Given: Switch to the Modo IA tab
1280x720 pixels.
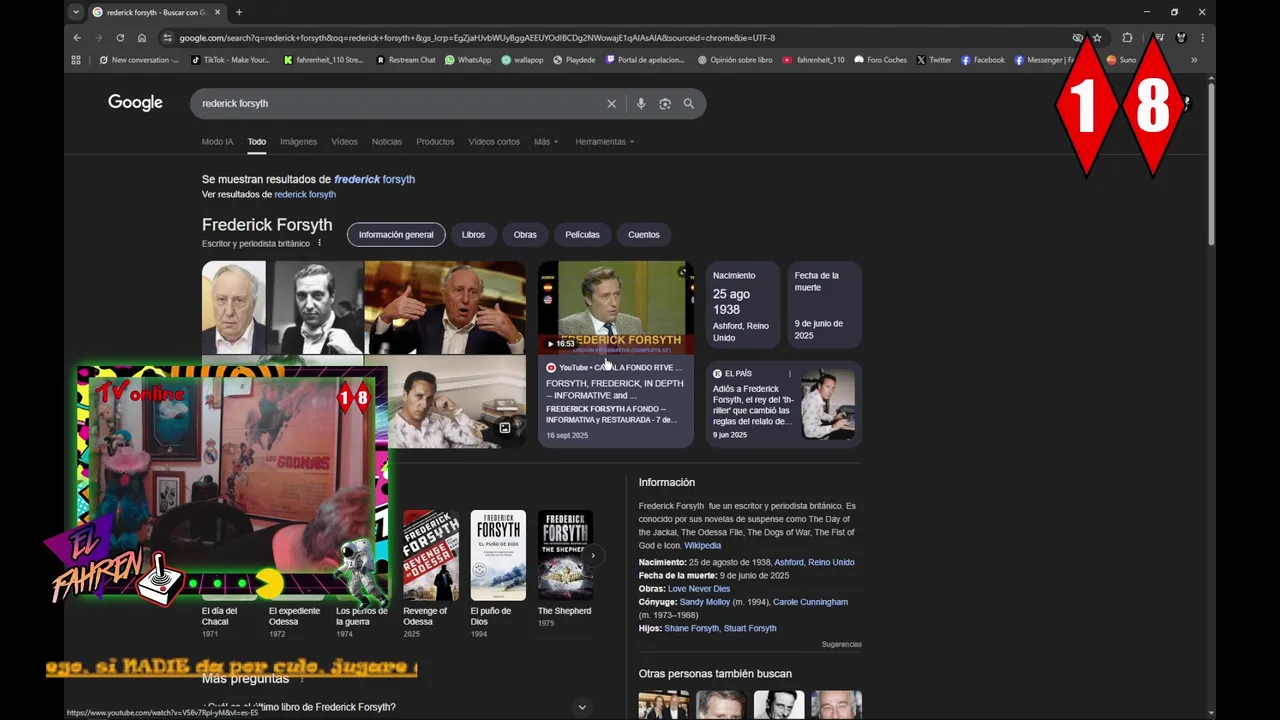Looking at the screenshot, I should [x=217, y=142].
